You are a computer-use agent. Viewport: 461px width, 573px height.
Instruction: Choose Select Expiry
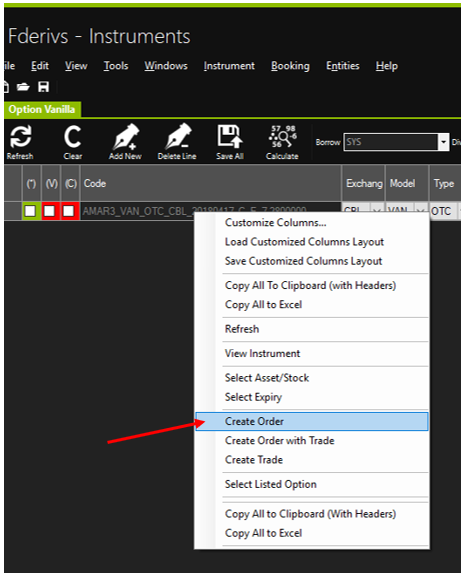(x=253, y=397)
